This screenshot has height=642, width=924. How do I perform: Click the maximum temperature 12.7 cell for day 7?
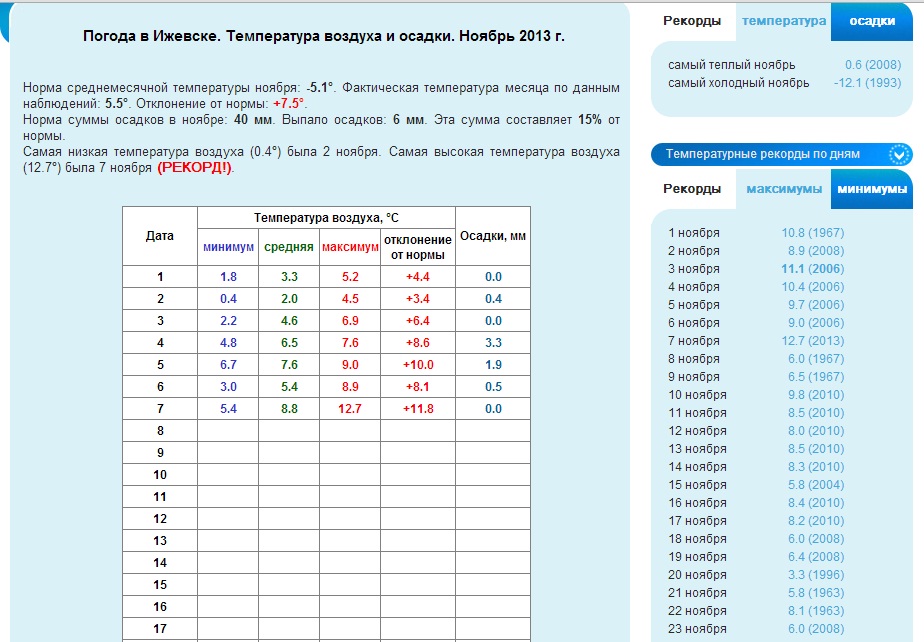coord(349,409)
